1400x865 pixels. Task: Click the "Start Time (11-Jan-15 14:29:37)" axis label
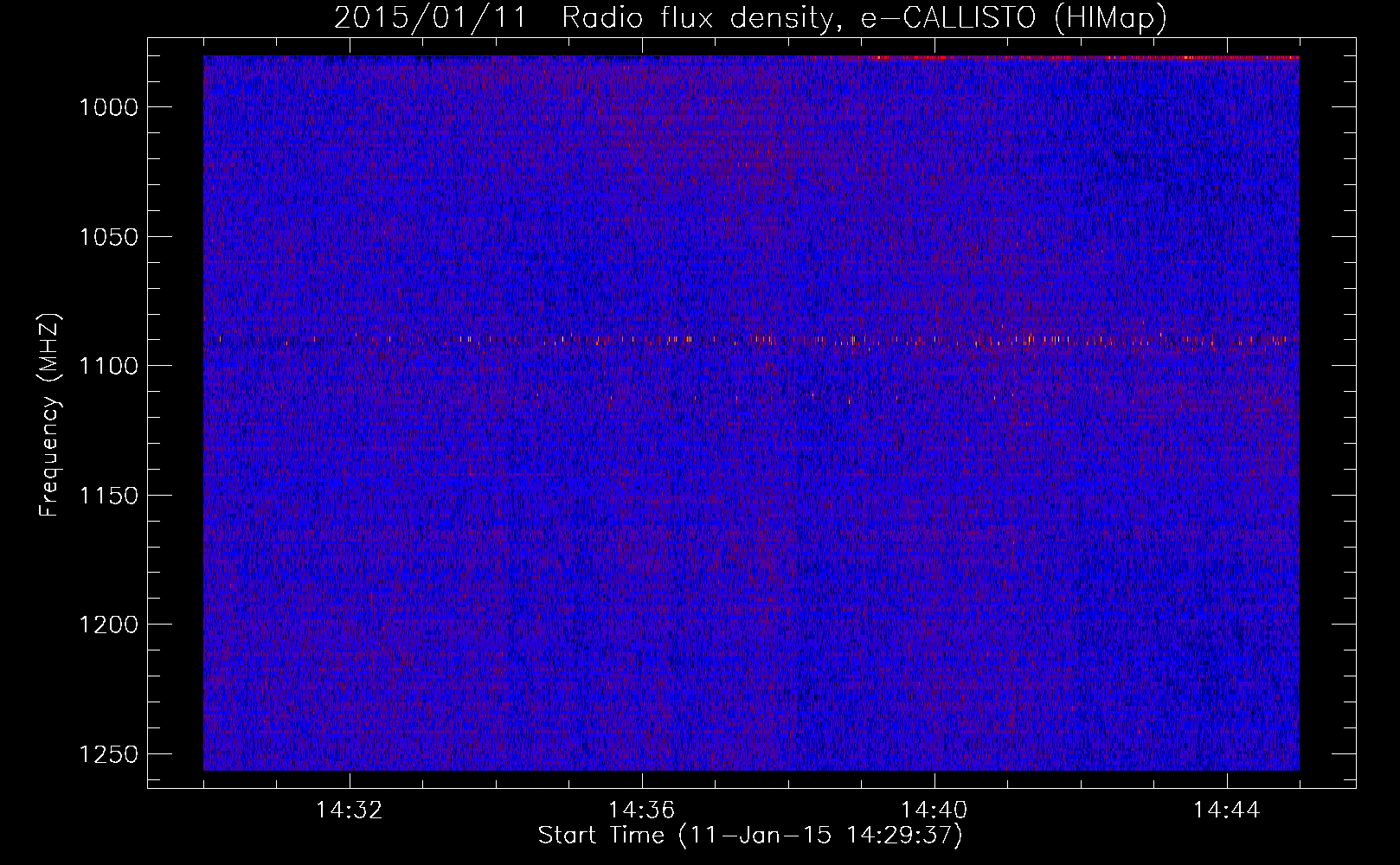pos(750,836)
